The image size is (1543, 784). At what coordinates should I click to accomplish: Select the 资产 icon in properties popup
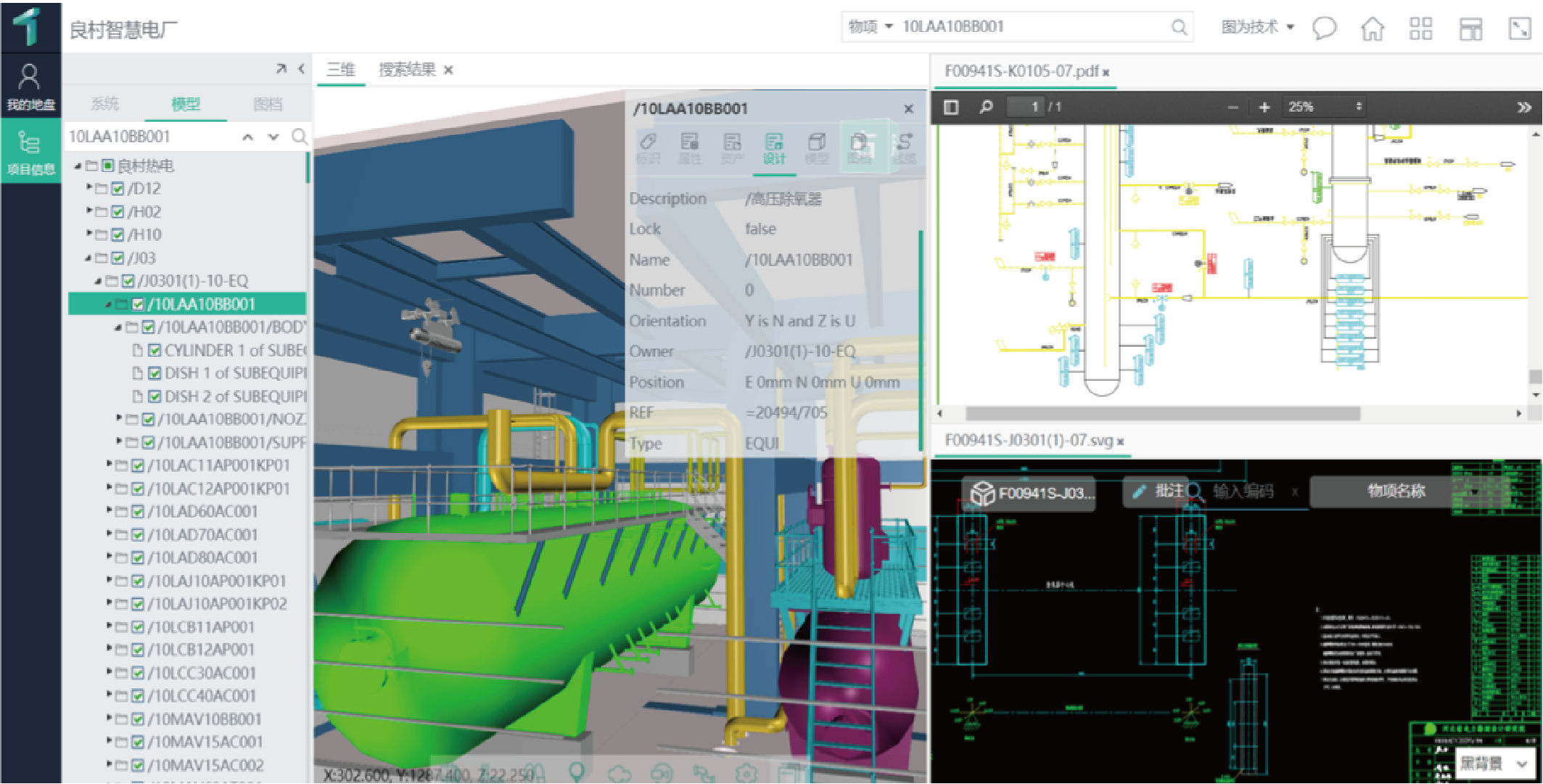pos(732,147)
